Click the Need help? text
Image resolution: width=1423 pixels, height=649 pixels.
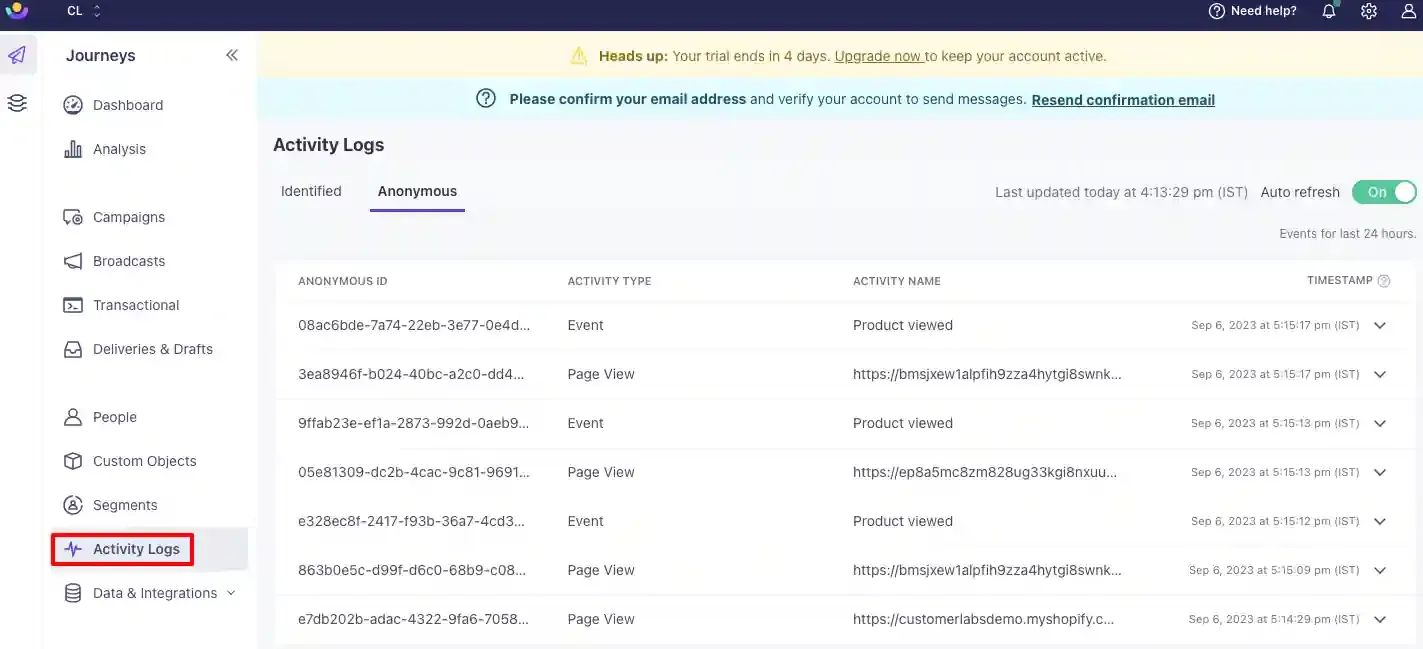tap(1264, 11)
